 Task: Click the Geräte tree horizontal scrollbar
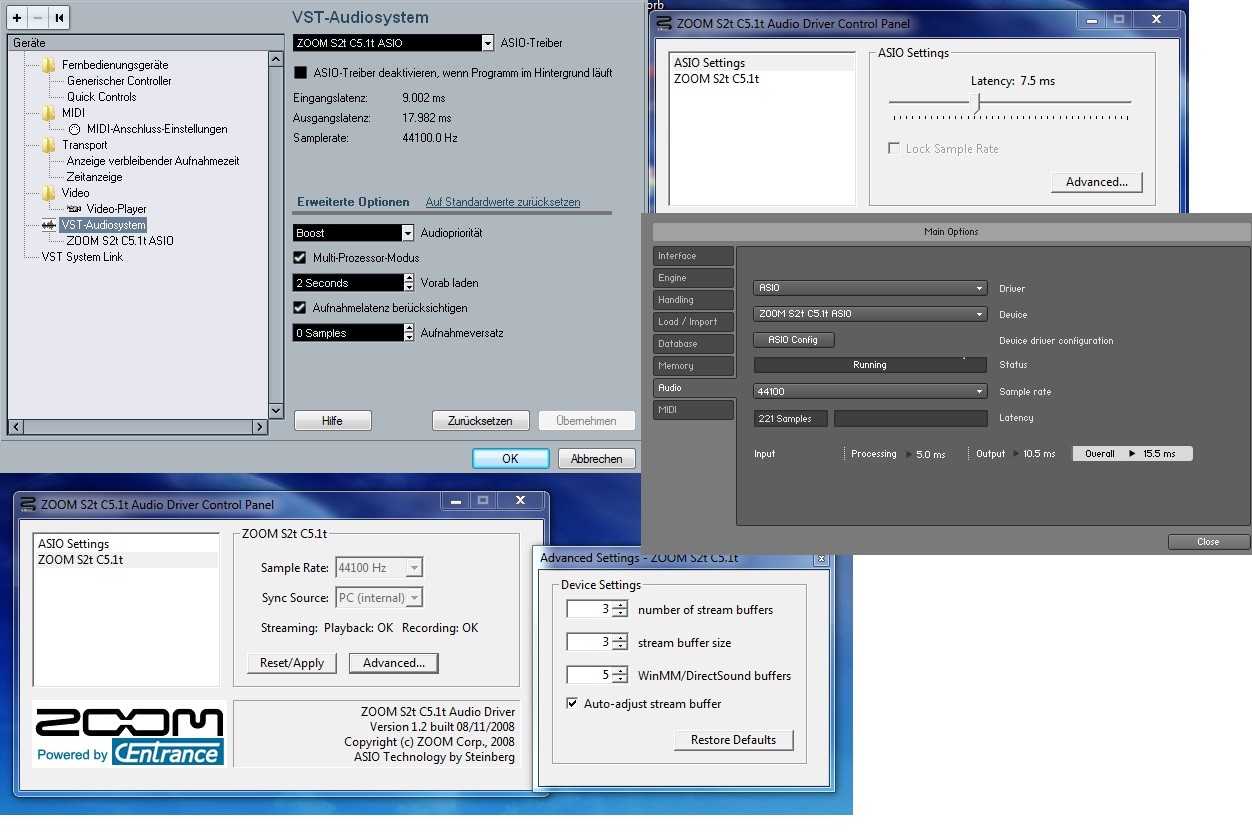137,427
